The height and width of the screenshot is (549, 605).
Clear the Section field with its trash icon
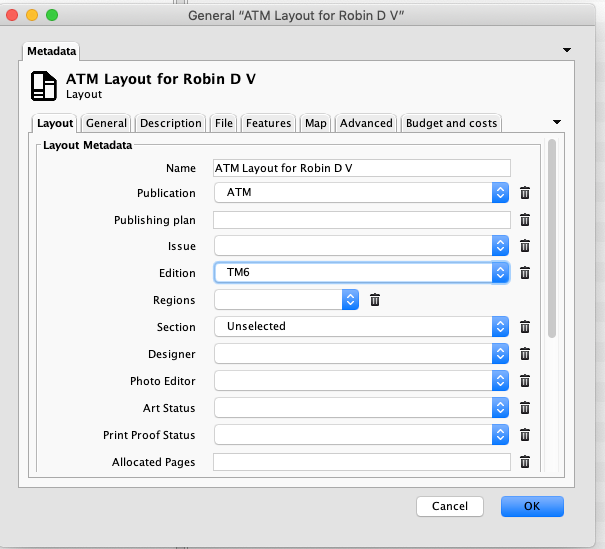pos(525,327)
